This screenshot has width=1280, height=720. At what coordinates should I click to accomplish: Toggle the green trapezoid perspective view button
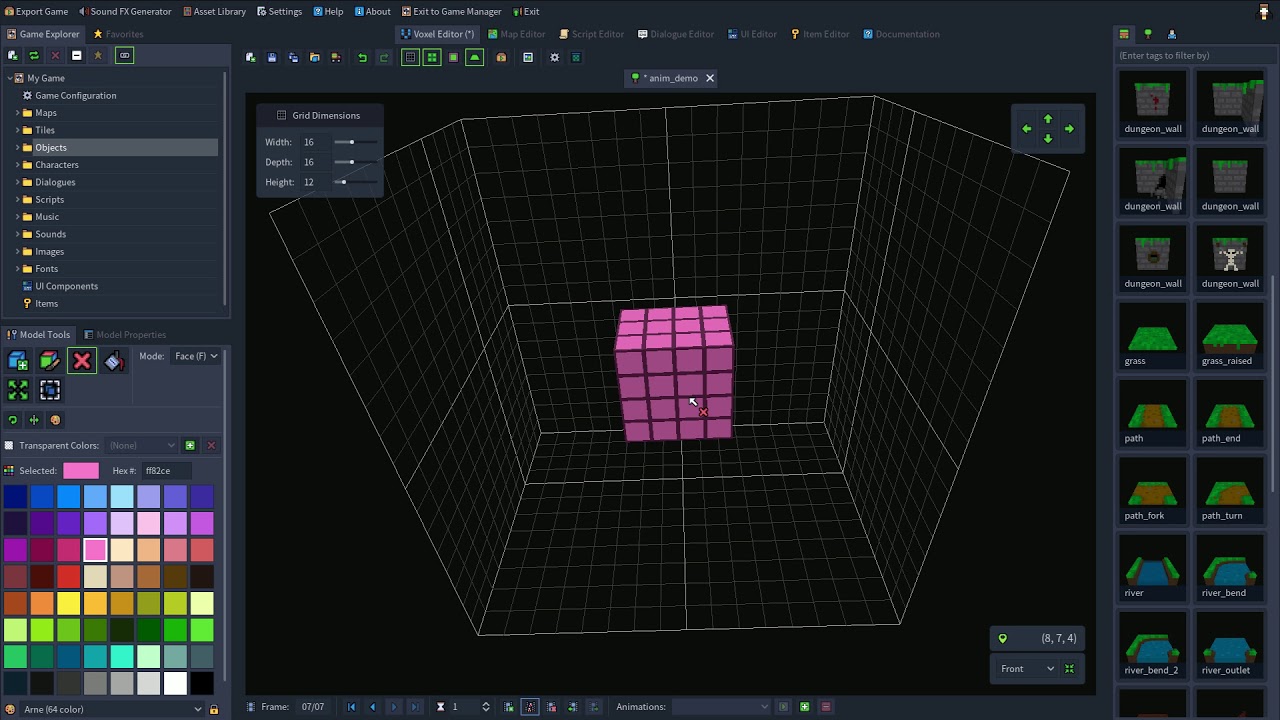475,57
